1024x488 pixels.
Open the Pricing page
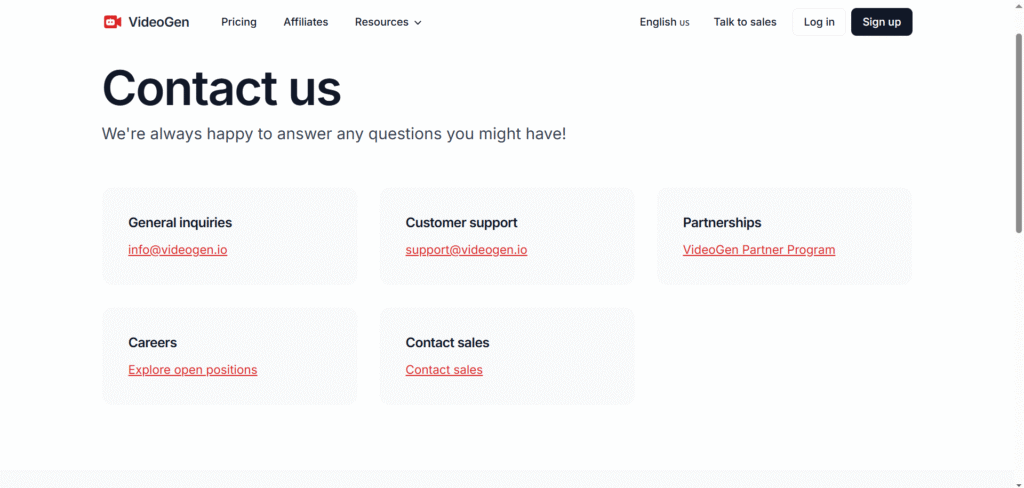[x=239, y=22]
